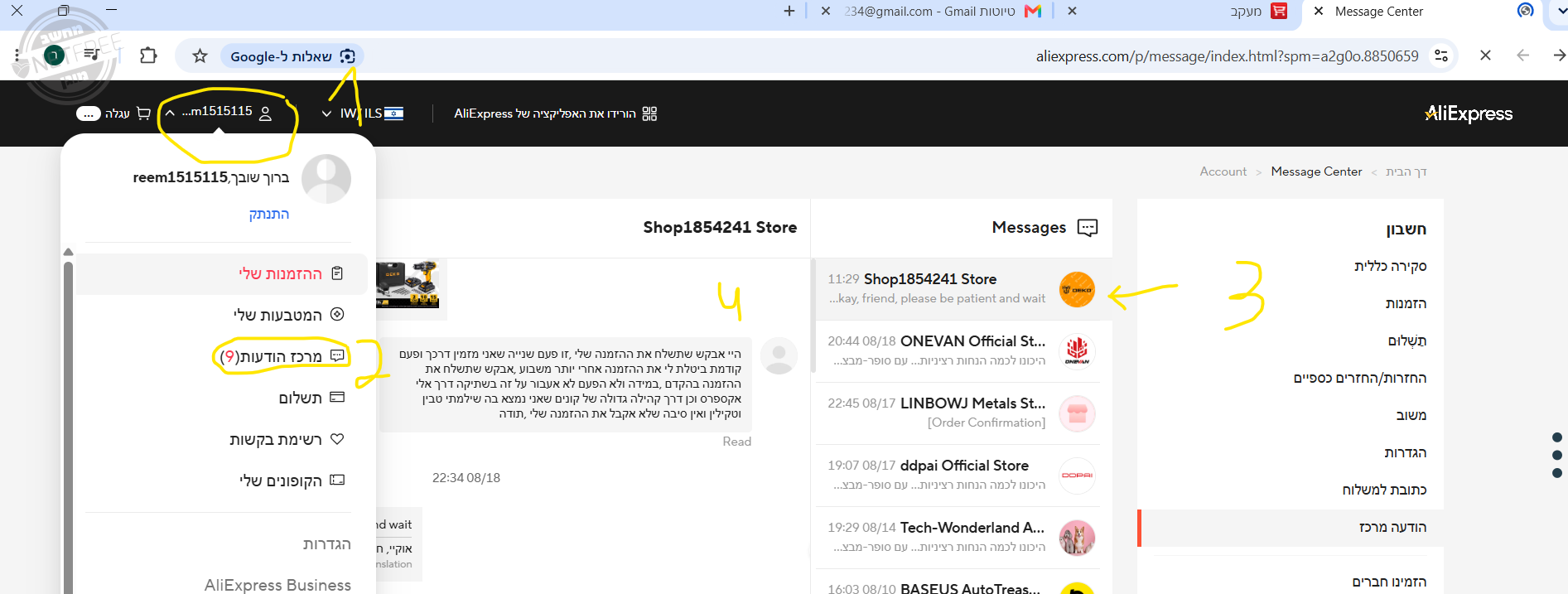Image resolution: width=1568 pixels, height=594 pixels.
Task: Open the Shop1854241 Store conversation
Action: (x=963, y=289)
